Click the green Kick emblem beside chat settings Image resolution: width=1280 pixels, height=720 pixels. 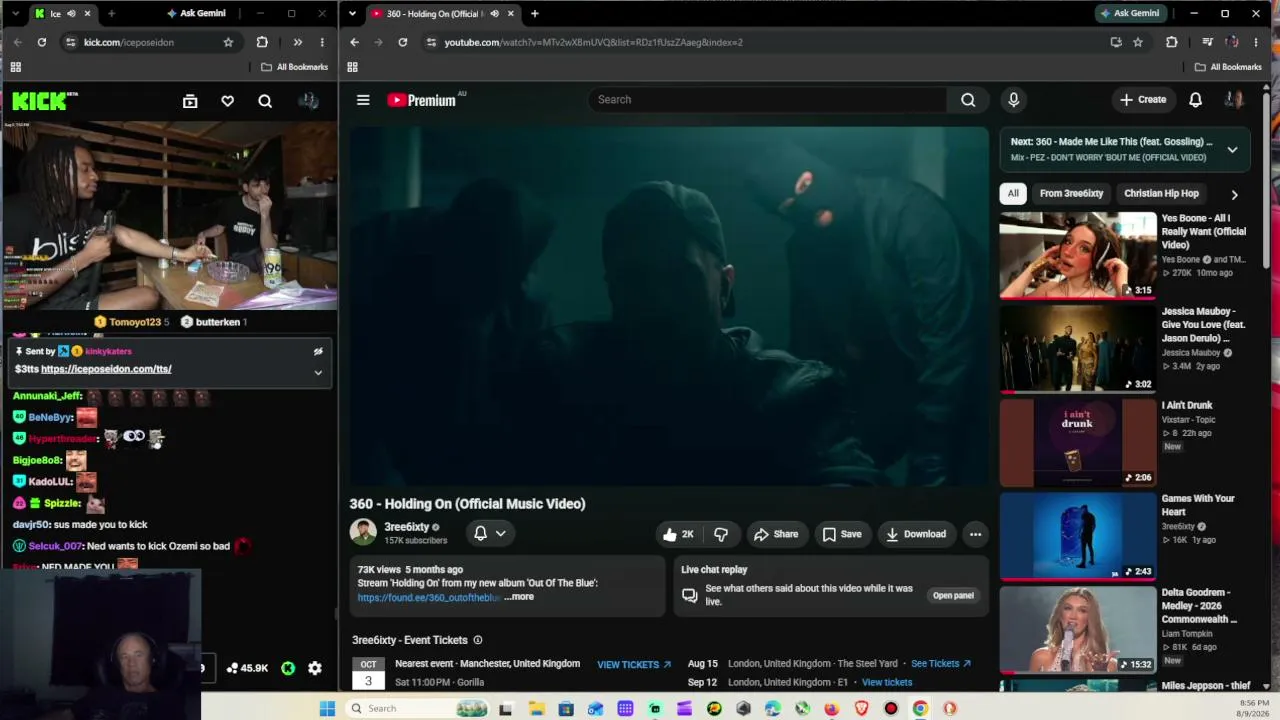coord(288,668)
